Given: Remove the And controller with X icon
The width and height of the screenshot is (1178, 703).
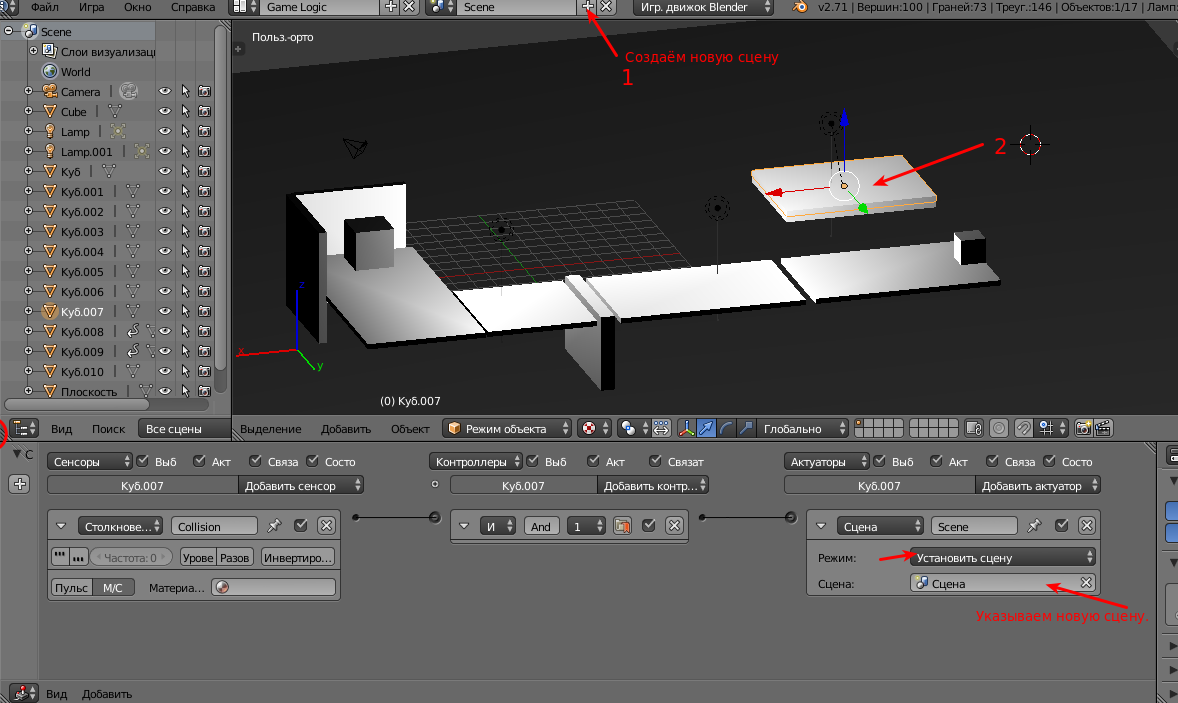Looking at the screenshot, I should [x=674, y=526].
